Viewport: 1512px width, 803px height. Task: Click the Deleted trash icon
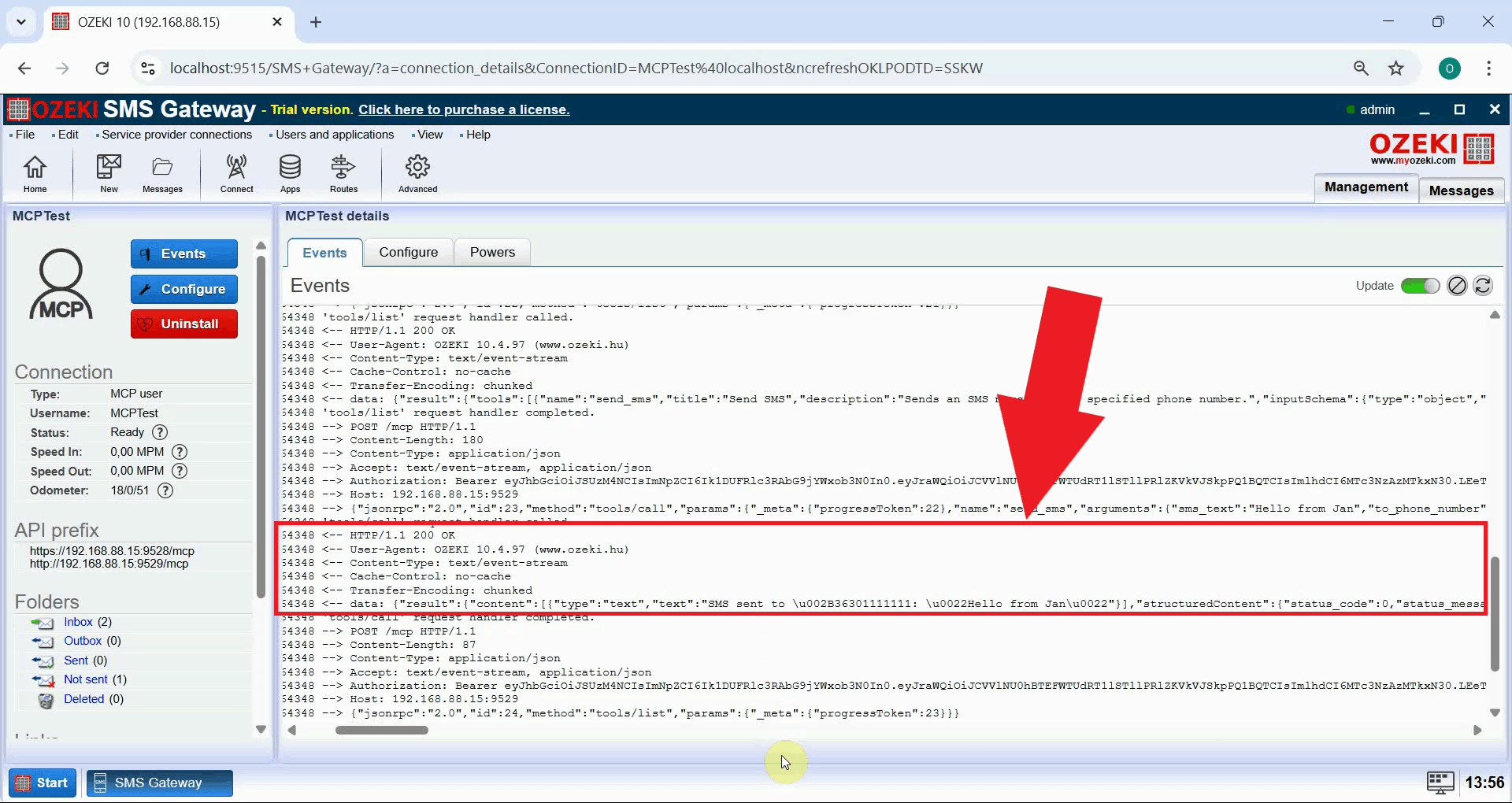tap(46, 700)
